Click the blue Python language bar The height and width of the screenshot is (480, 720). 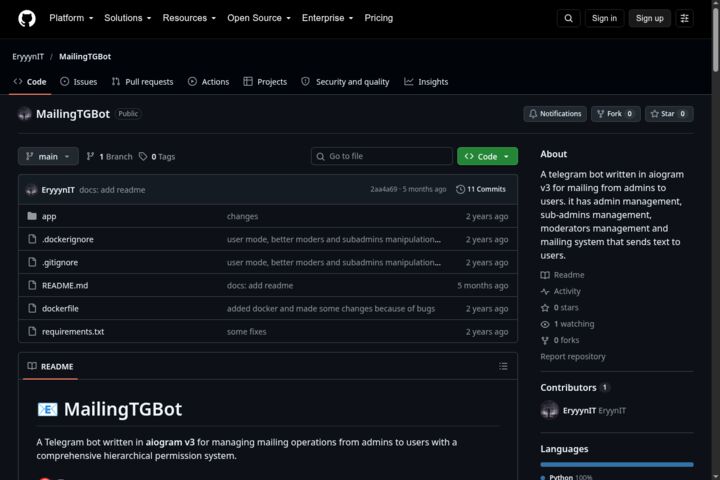coord(617,464)
